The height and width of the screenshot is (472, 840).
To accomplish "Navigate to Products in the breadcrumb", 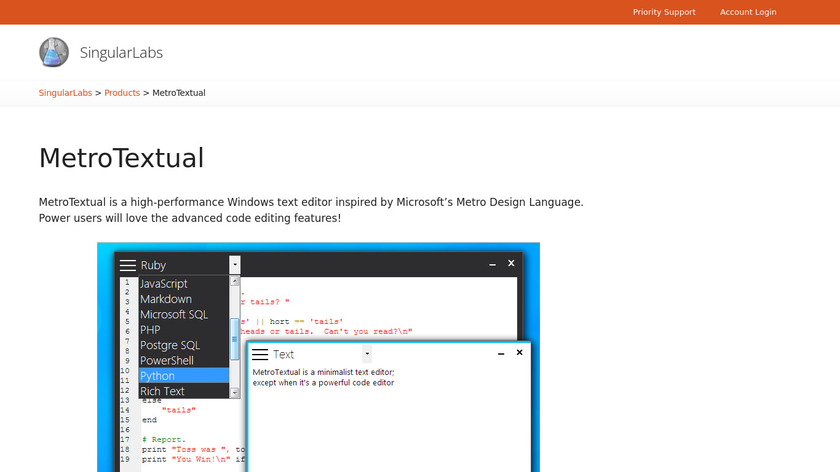I will click(122, 93).
